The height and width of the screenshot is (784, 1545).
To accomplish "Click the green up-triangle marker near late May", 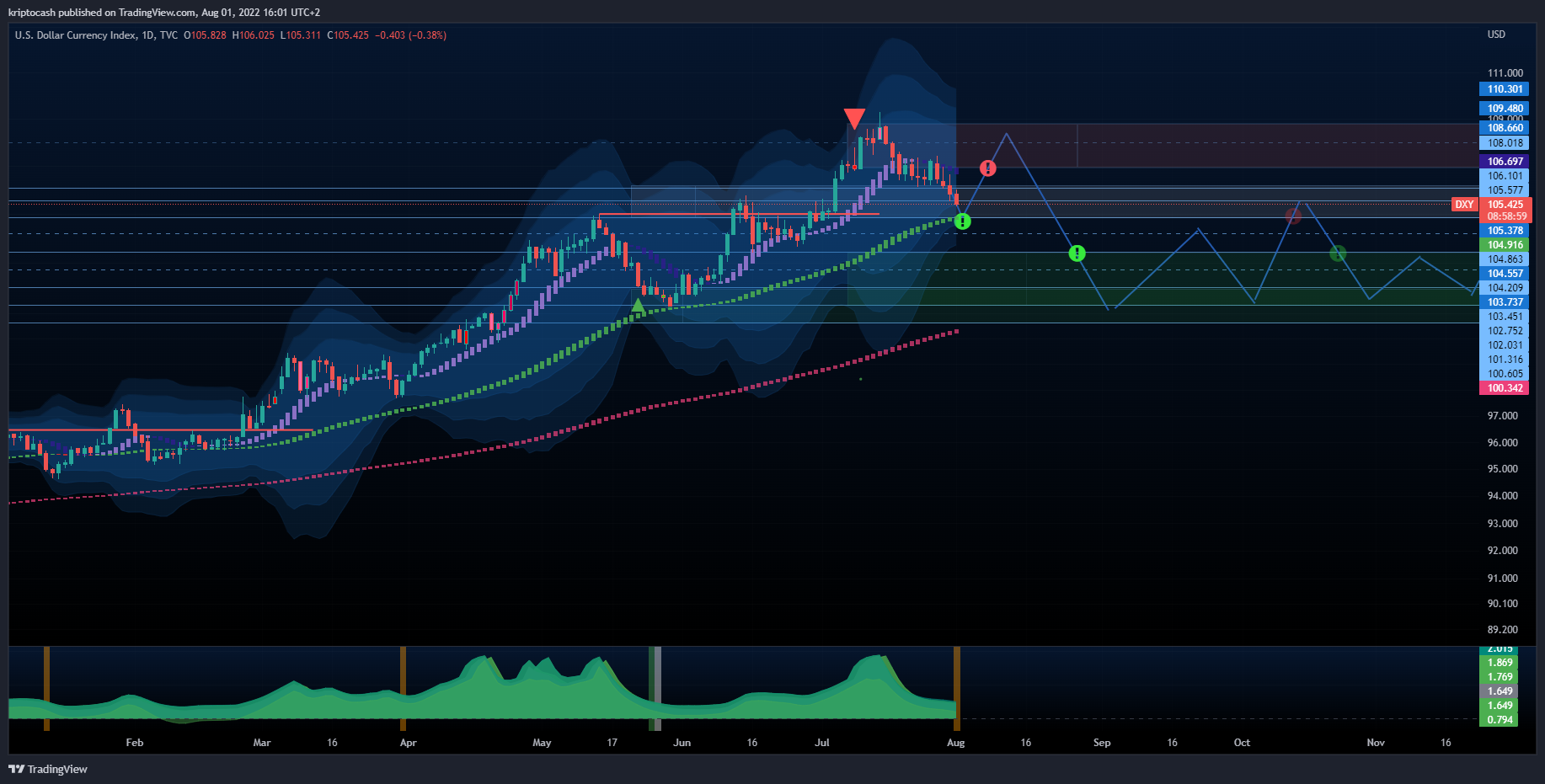I will point(639,307).
